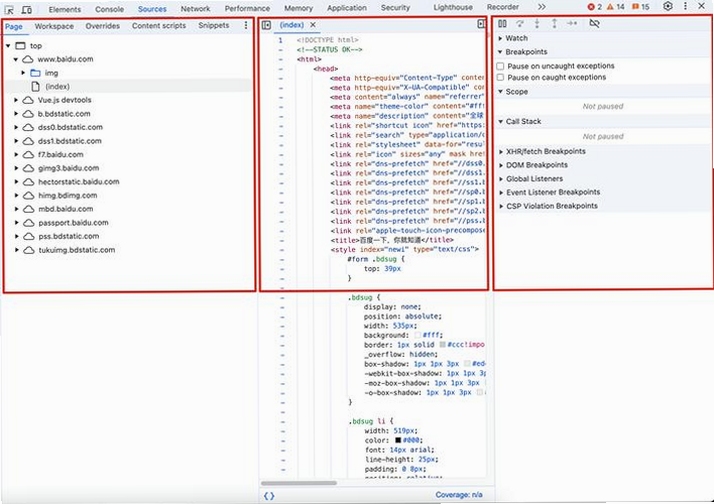Close the DevTools panel
Image resolution: width=714 pixels, height=504 pixels.
coord(701,6)
